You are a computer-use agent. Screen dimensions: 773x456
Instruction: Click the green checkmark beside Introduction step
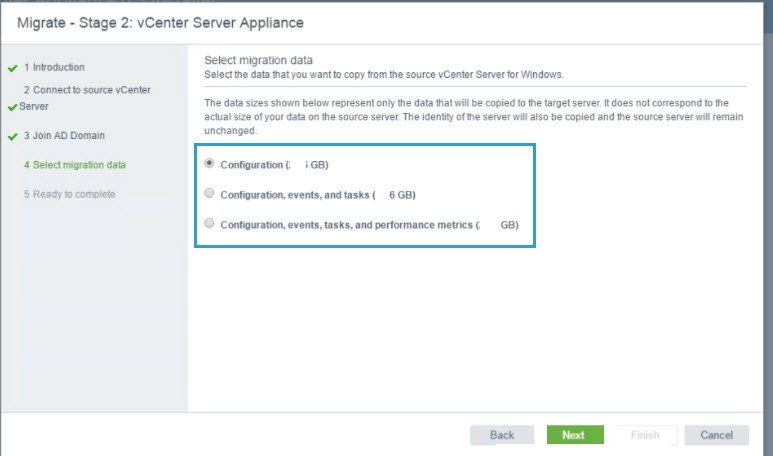tap(12, 68)
